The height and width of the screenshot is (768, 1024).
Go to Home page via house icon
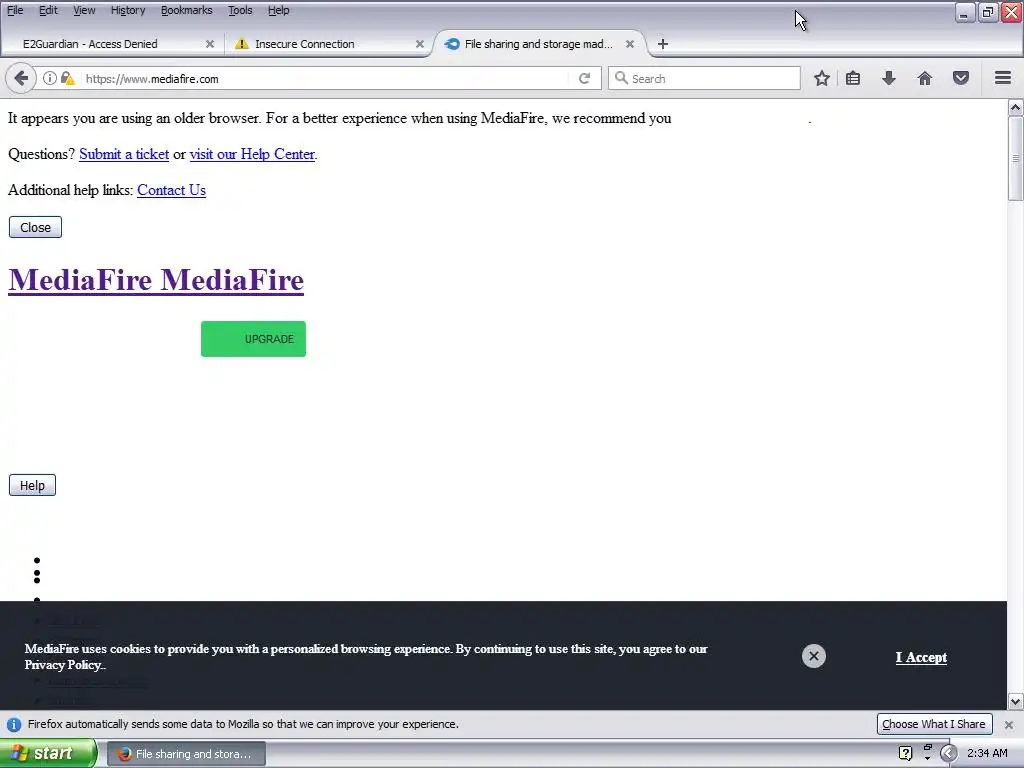(925, 78)
